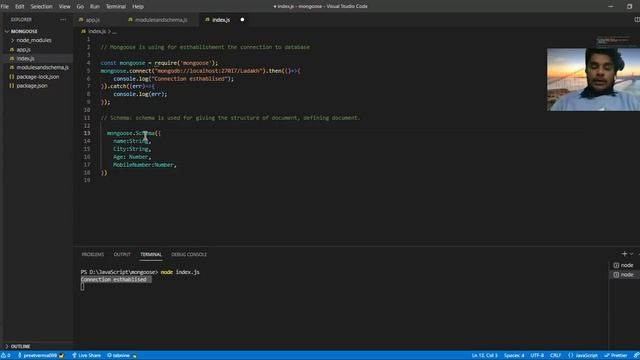640x360 pixels.
Task: Click unsaved dot on index.js tab
Action: pos(242,20)
